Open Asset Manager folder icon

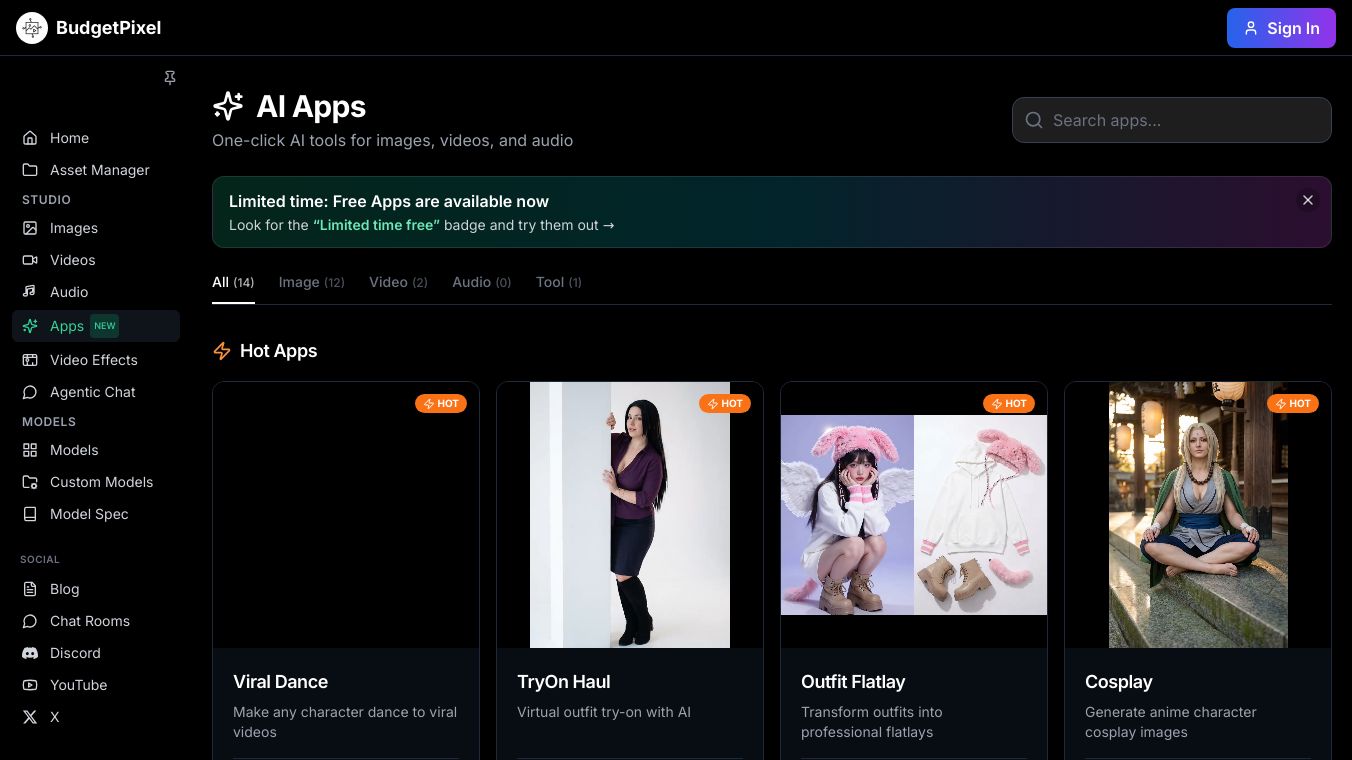[30, 170]
